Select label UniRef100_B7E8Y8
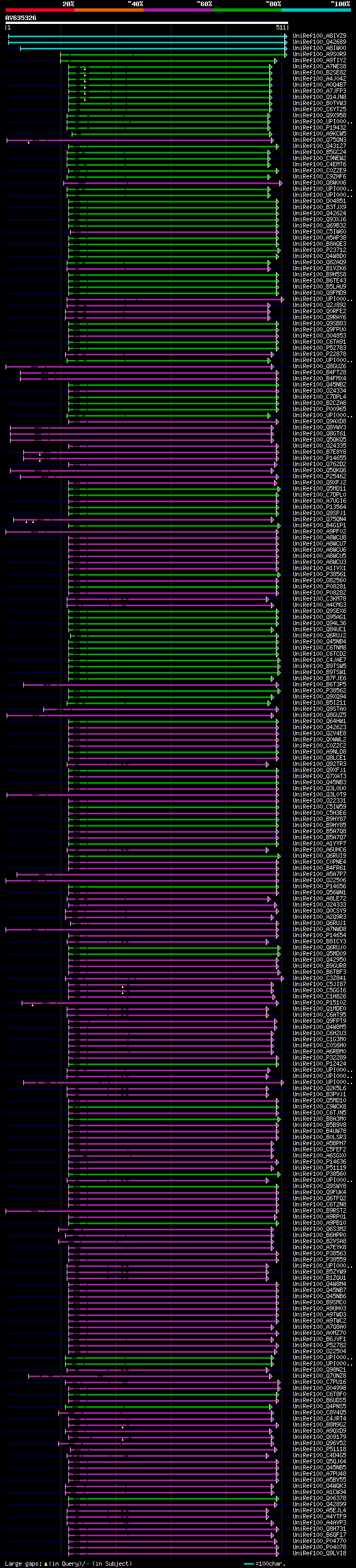The height and width of the screenshot is (1568, 356). click(319, 452)
